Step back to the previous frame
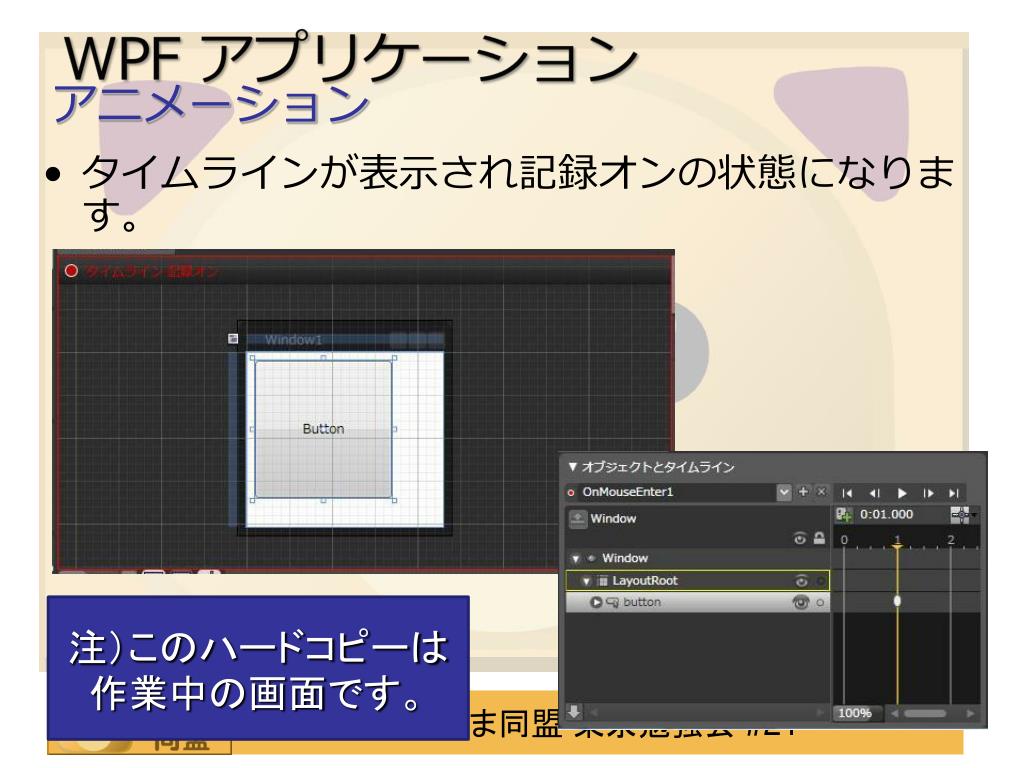Screen dimensions: 1024x768 pos(874,493)
